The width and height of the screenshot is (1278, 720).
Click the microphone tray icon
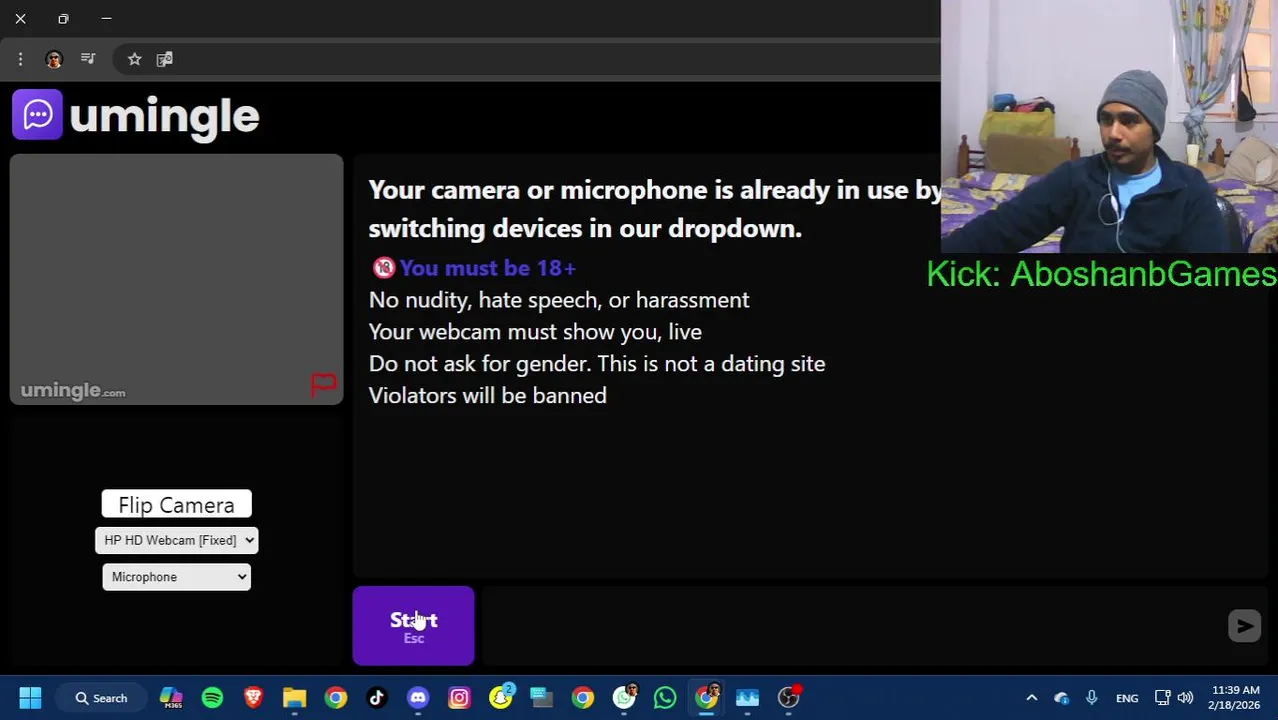pyautogui.click(x=1091, y=698)
